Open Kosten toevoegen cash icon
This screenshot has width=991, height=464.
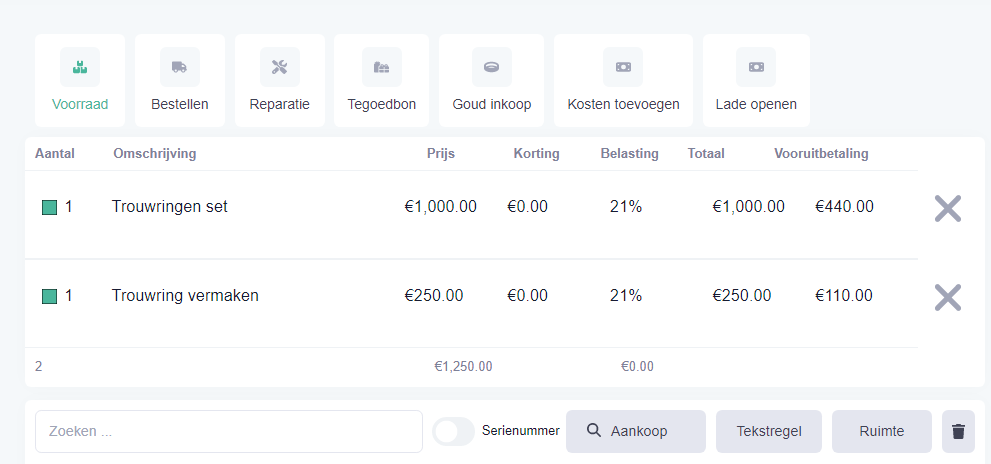click(x=623, y=67)
